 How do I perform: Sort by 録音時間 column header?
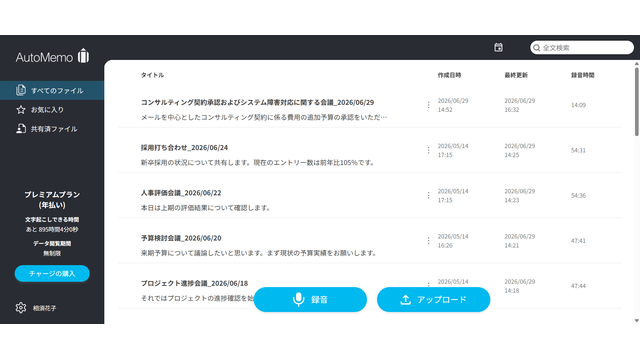pos(582,75)
